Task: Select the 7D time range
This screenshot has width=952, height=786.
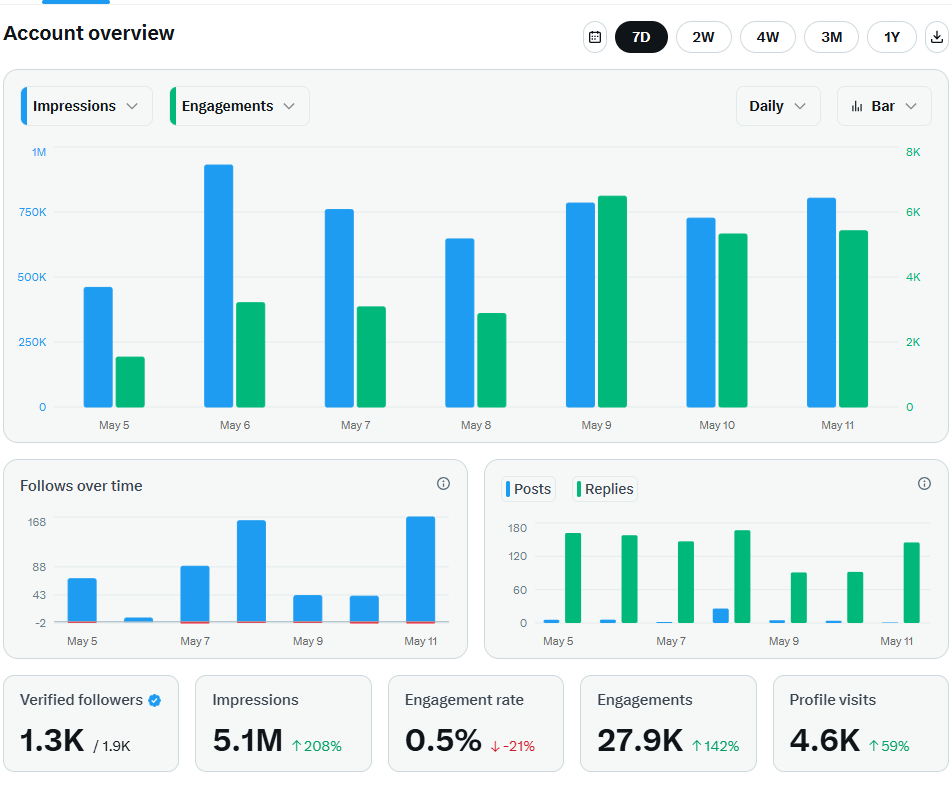Action: pyautogui.click(x=641, y=37)
